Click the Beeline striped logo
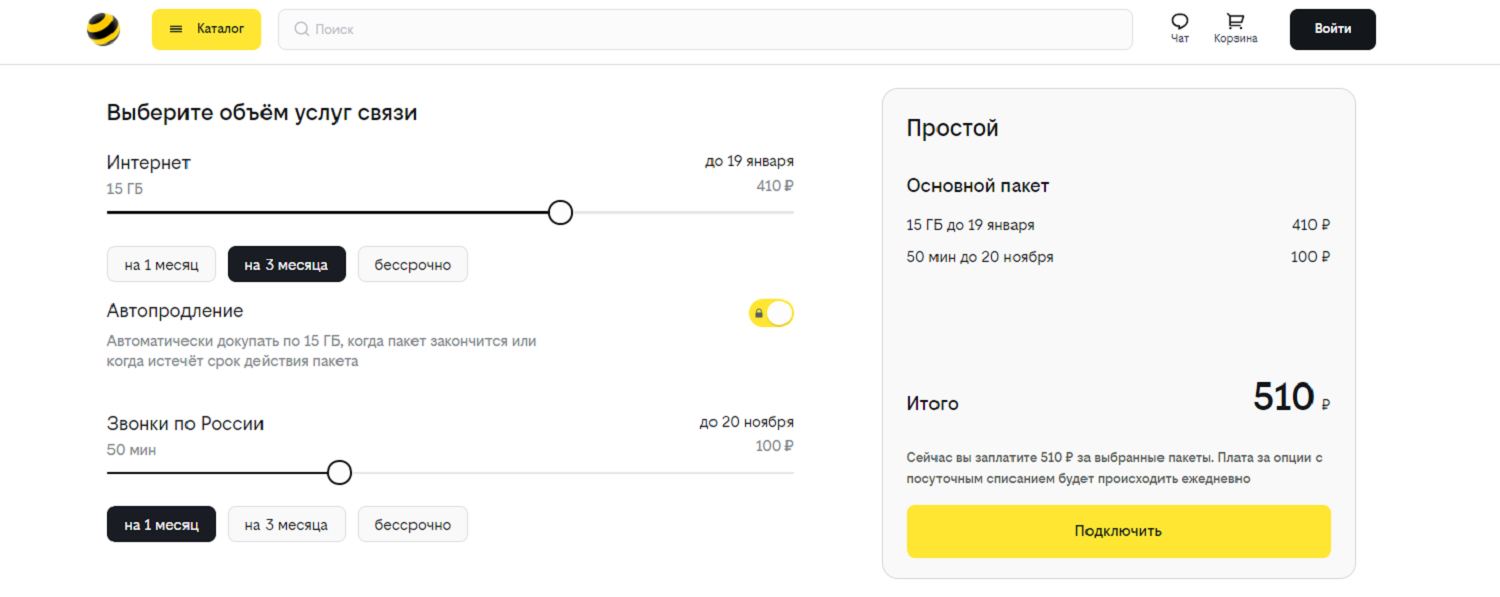Screen dimensions: 1500x597 [x=103, y=30]
